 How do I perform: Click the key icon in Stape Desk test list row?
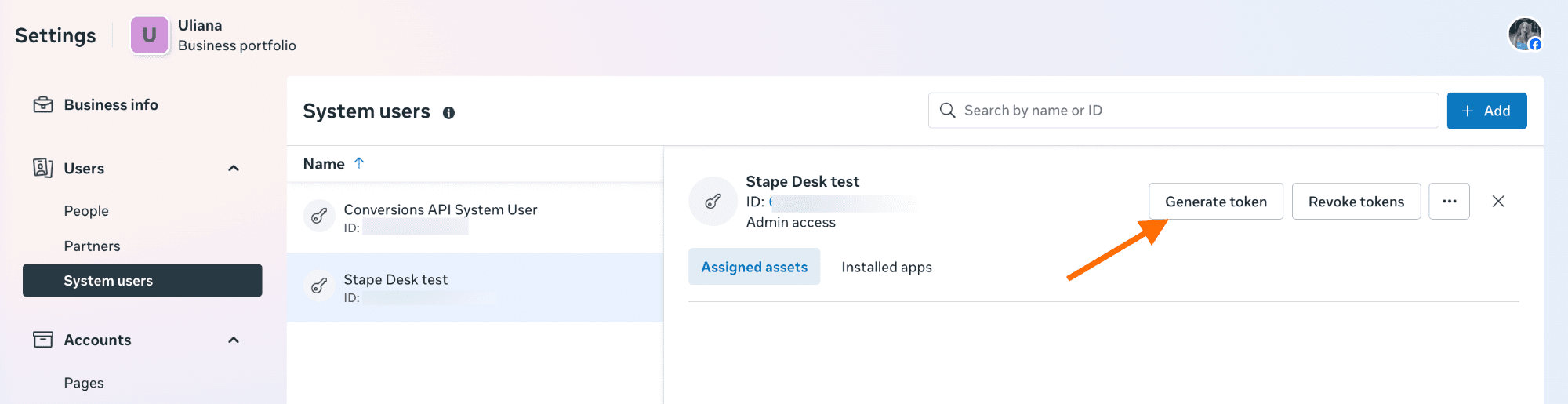[319, 286]
